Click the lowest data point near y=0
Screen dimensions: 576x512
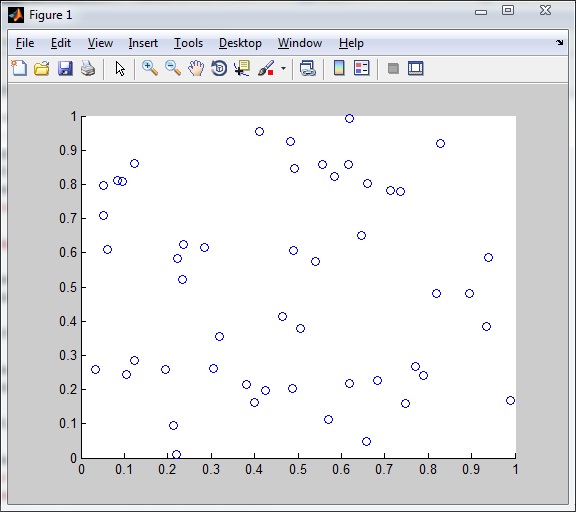(x=176, y=454)
